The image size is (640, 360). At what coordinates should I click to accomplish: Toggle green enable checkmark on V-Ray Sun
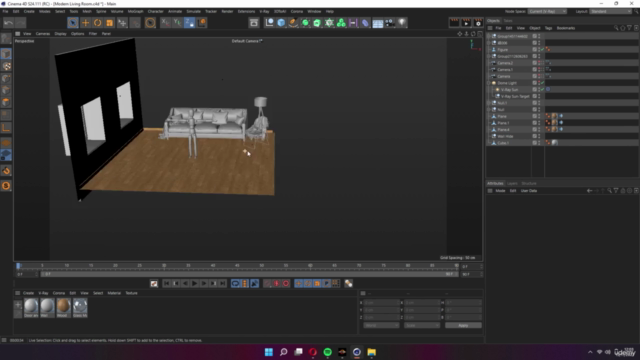coord(542,89)
